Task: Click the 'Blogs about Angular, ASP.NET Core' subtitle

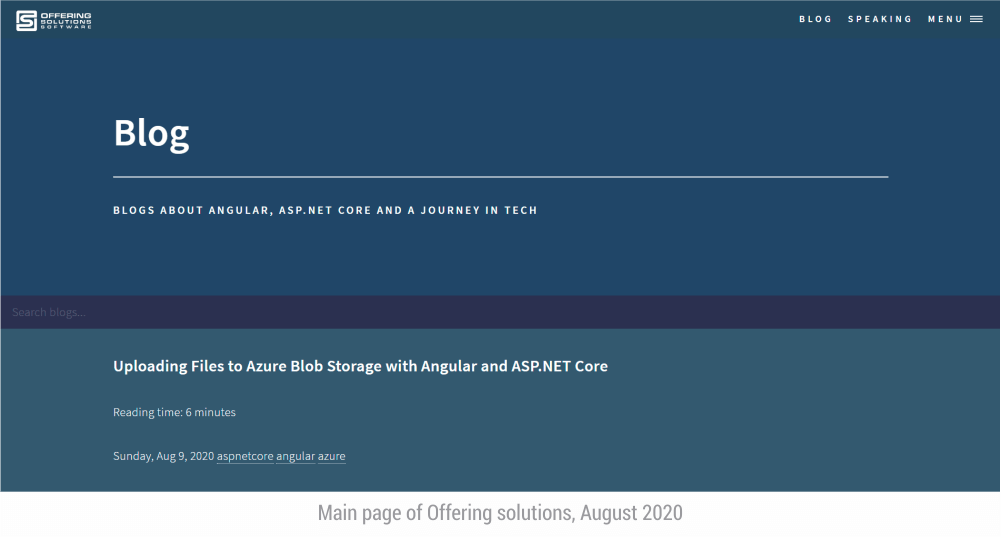Action: tap(325, 210)
